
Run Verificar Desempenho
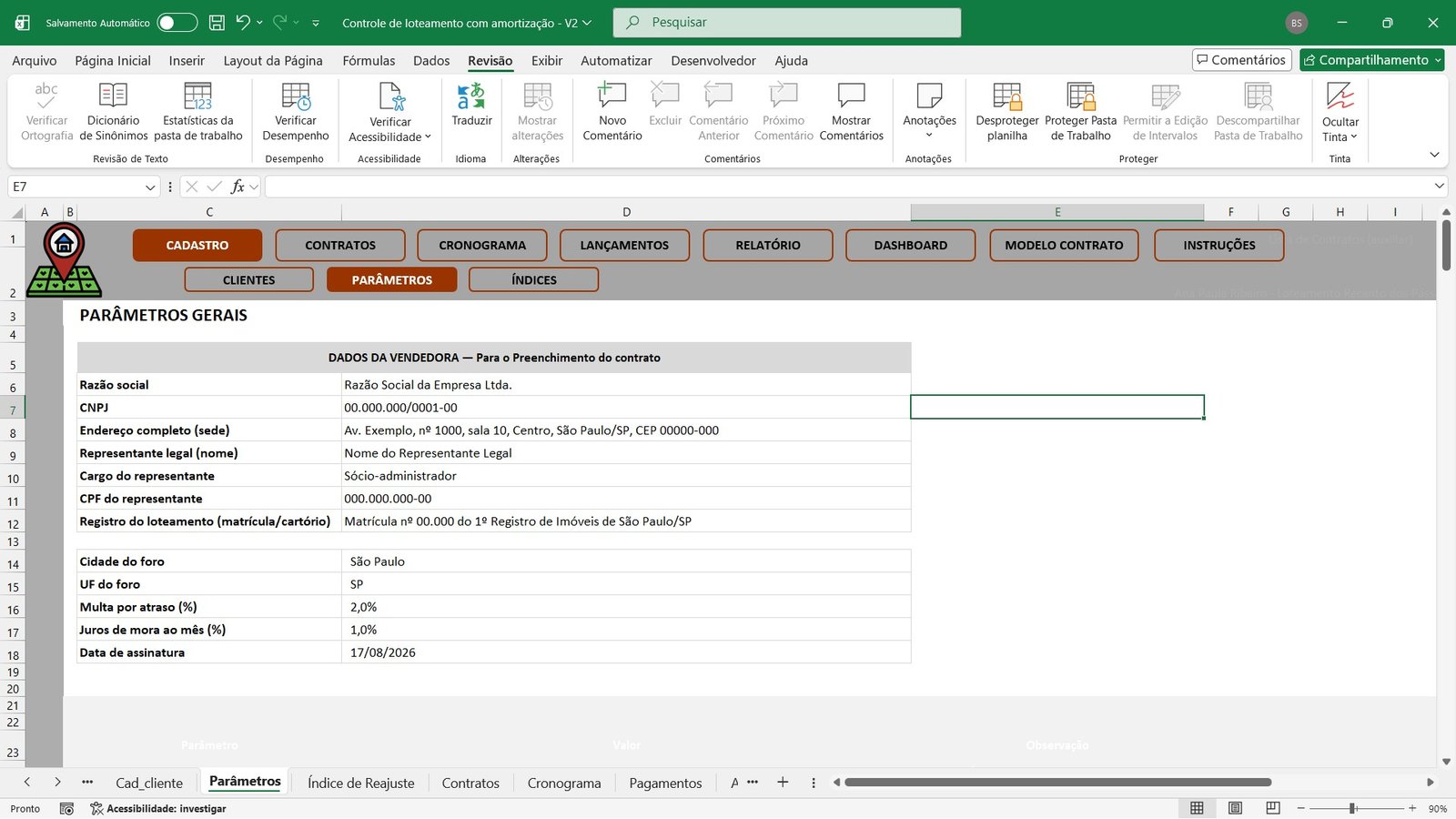pyautogui.click(x=295, y=112)
